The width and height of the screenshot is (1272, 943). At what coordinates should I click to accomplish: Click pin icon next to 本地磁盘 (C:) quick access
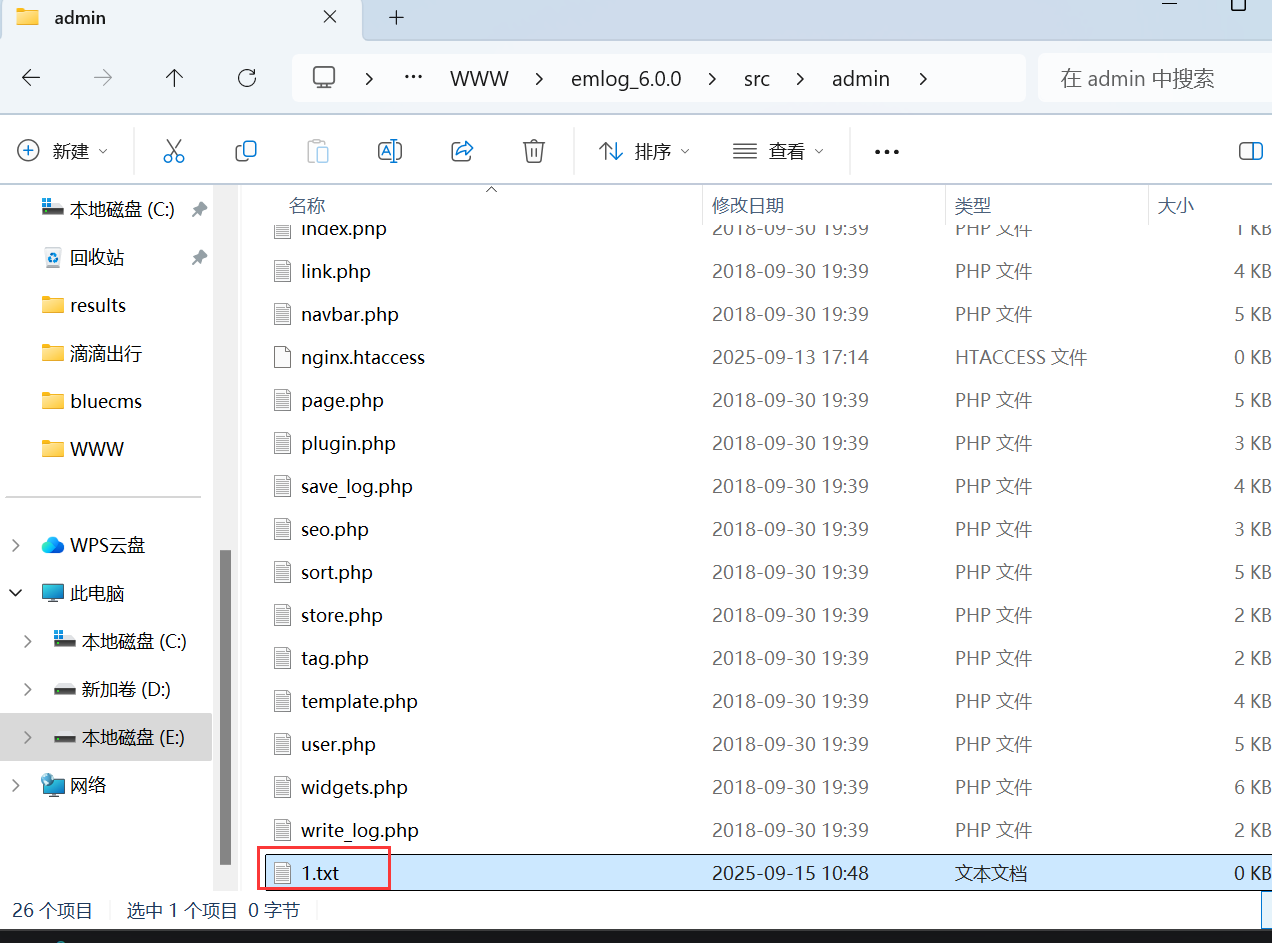[199, 210]
